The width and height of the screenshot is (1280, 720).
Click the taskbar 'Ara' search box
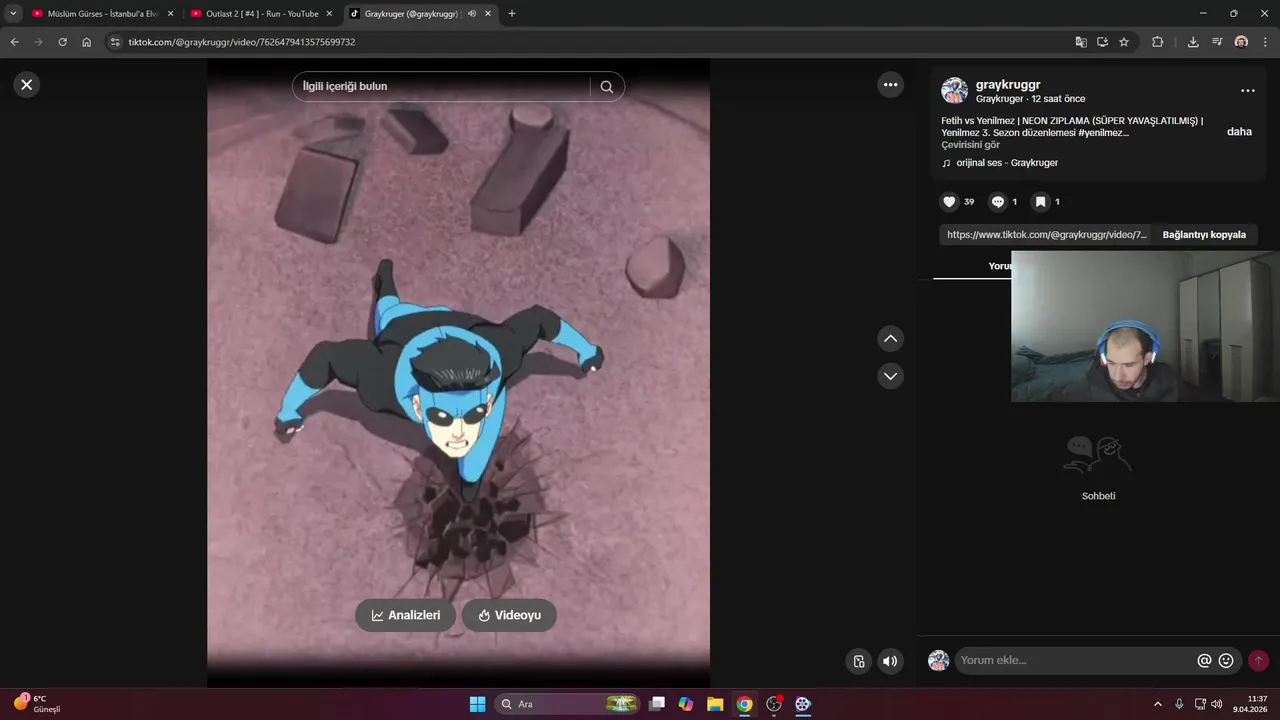[567, 704]
